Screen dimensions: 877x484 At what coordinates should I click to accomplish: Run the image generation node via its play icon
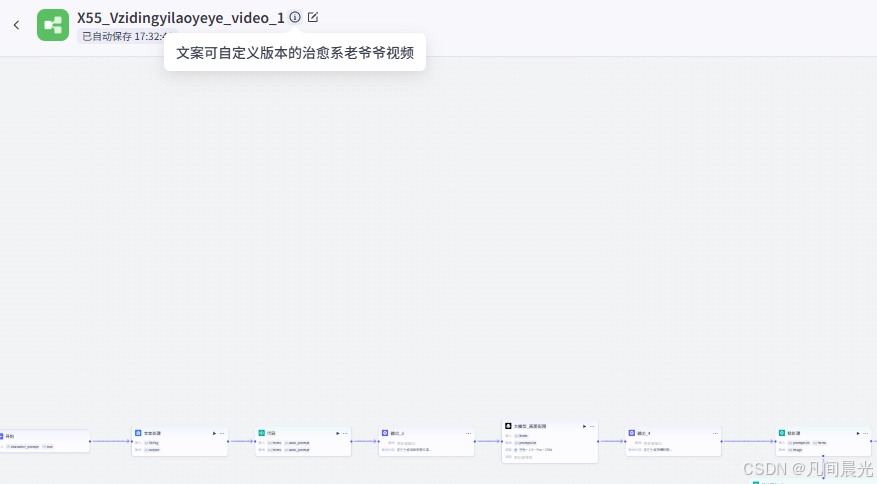click(x=858, y=434)
